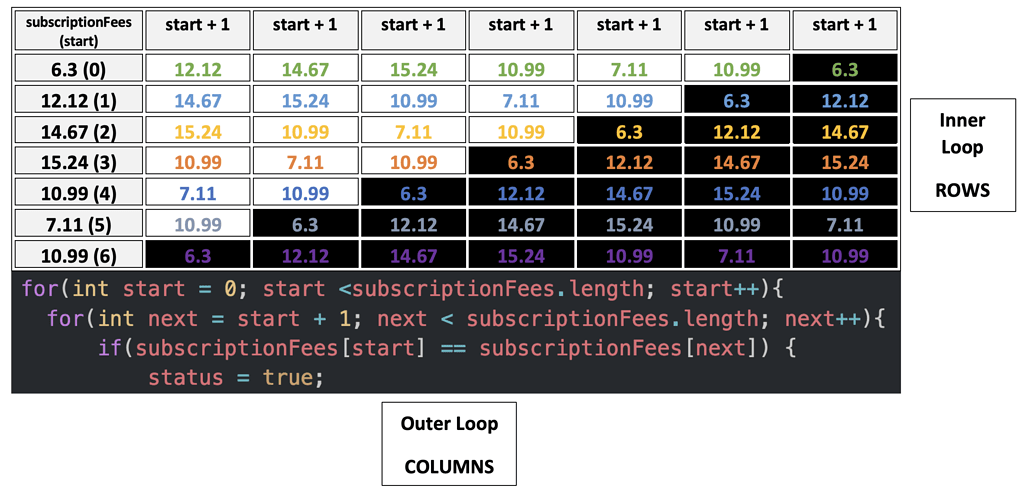Select the row header 7.11 (5)
1024x494 pixels.
click(x=78, y=223)
